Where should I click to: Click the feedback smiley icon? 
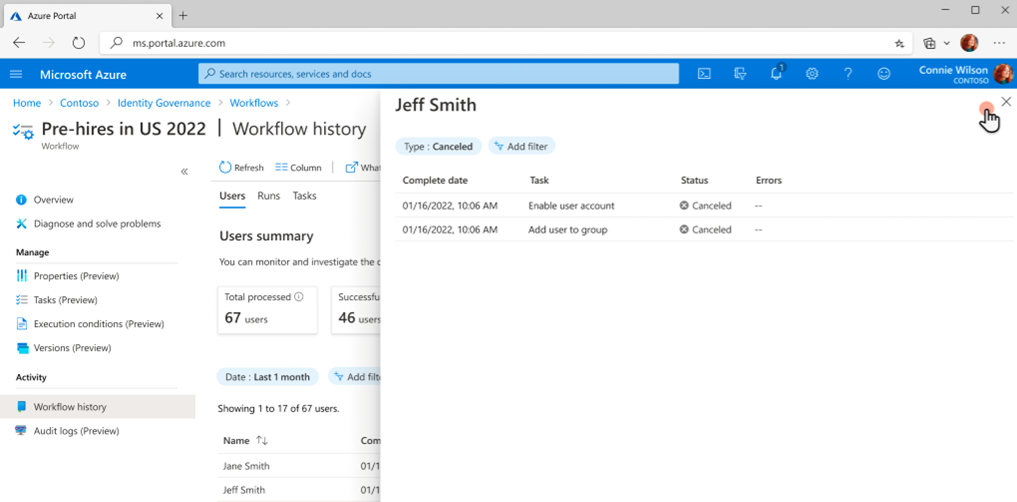(884, 74)
